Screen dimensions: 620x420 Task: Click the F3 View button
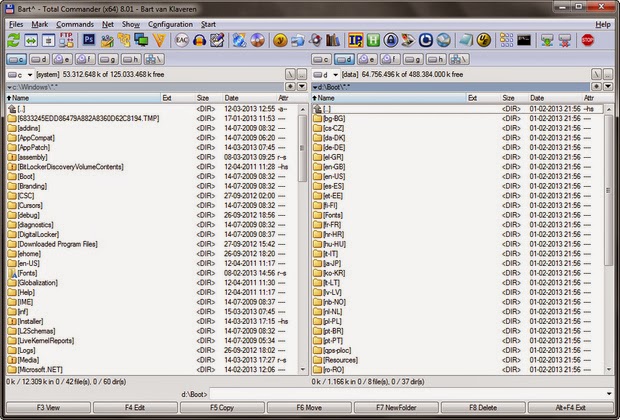point(48,407)
